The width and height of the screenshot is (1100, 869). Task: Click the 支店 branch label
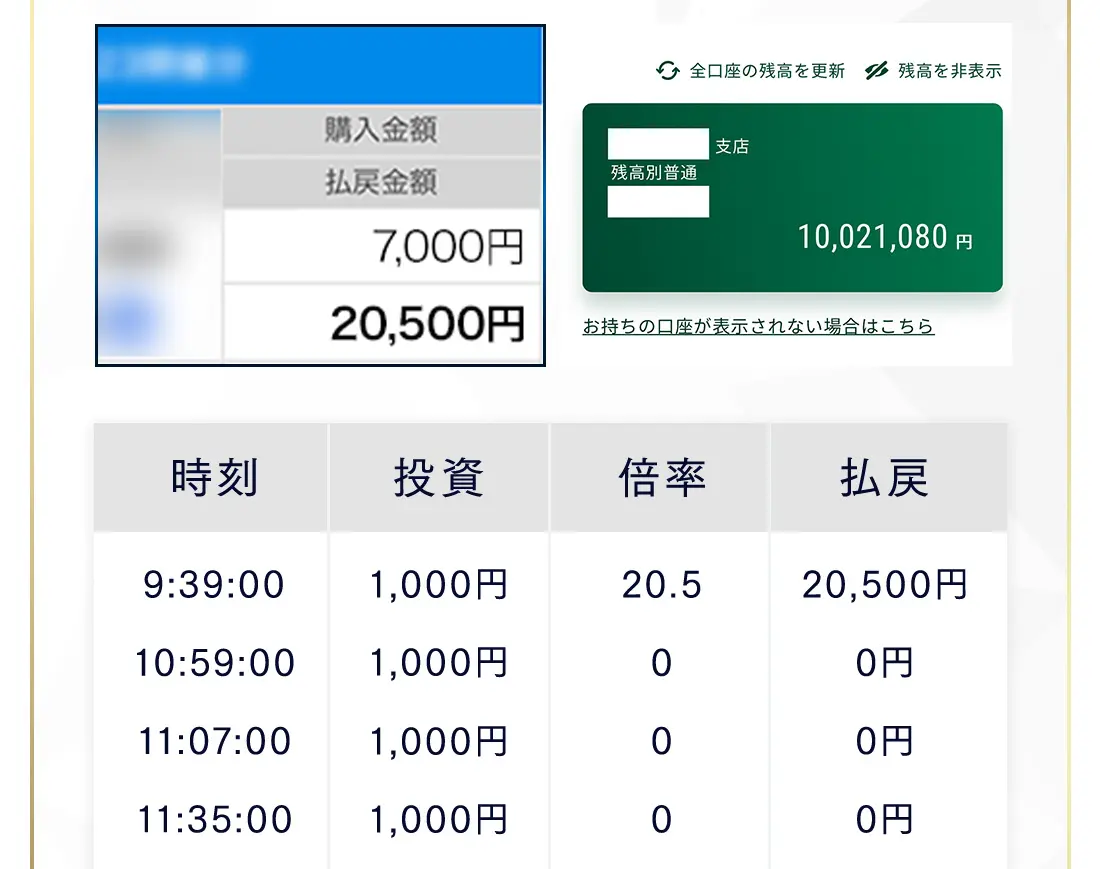tap(732, 147)
